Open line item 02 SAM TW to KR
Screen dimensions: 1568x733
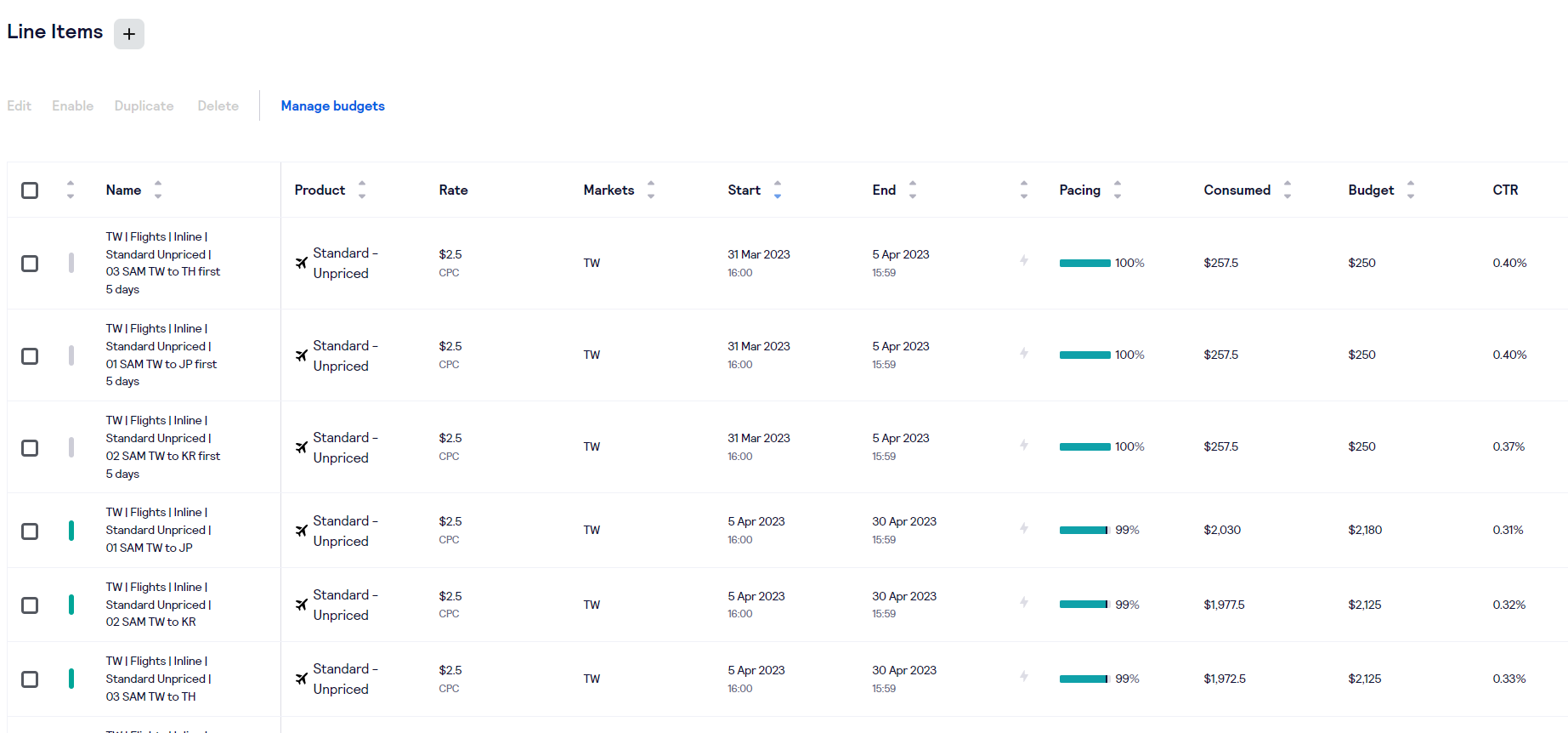(159, 605)
